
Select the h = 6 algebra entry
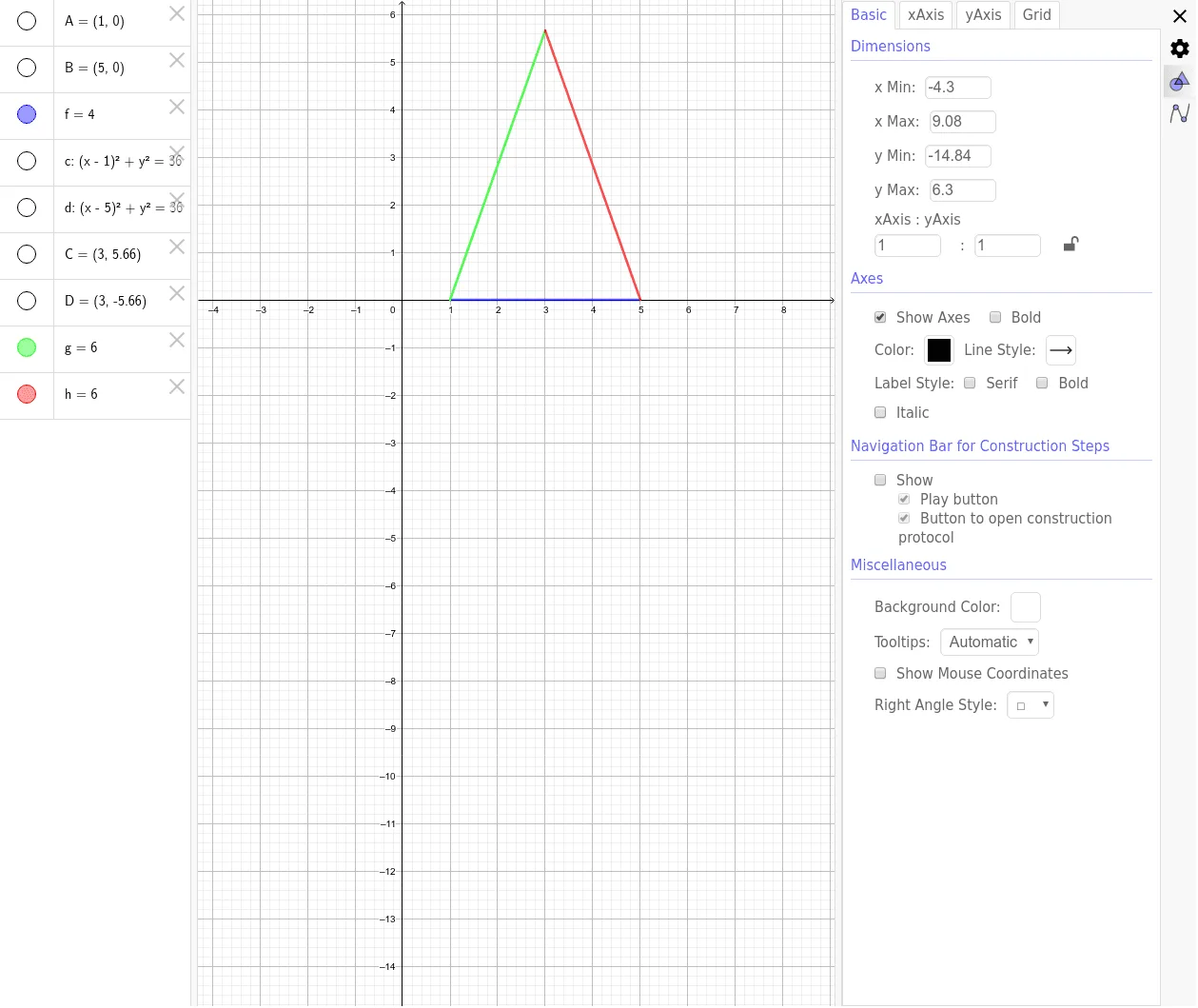pos(81,394)
